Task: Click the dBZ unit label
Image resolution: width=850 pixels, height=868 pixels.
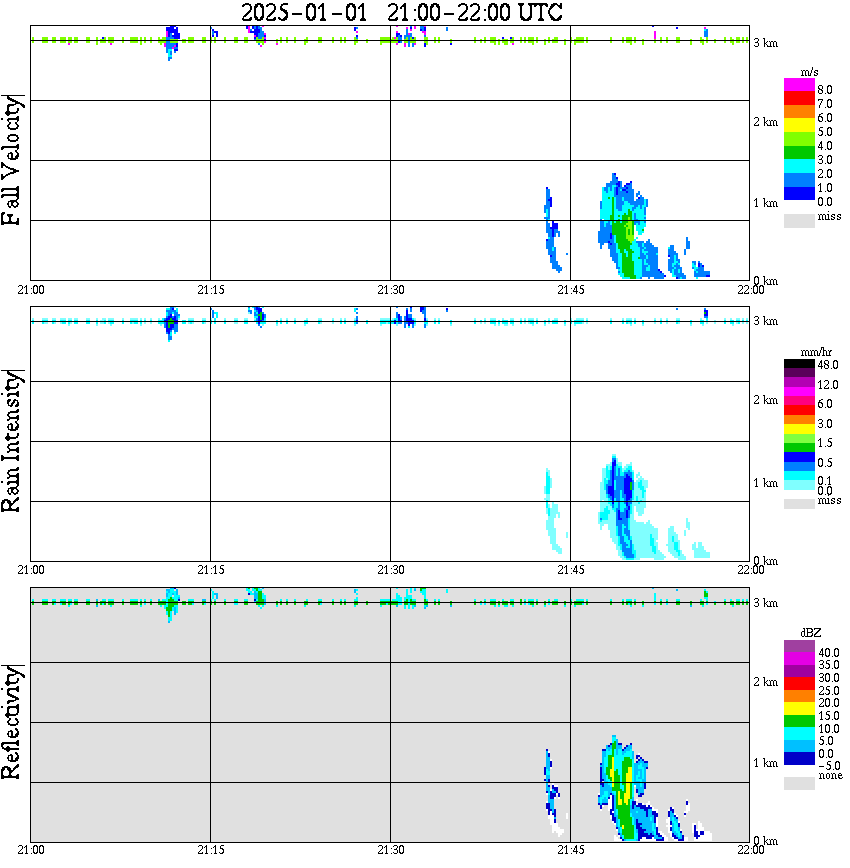Action: click(811, 633)
